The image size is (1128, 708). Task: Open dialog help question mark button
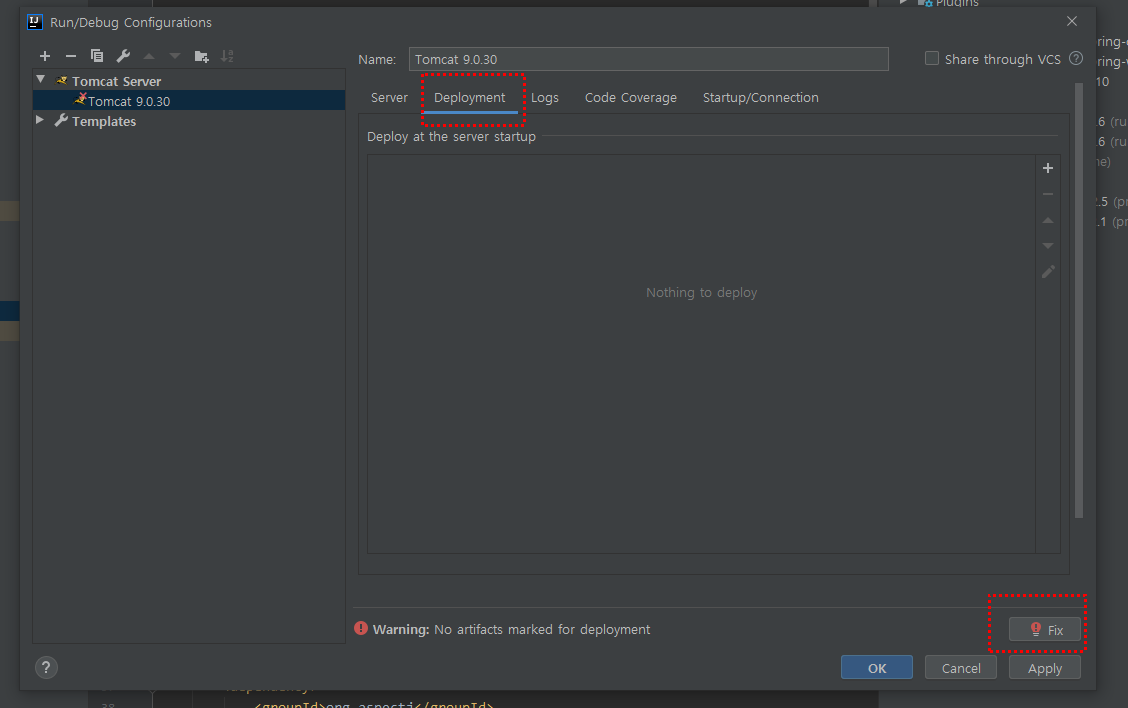(x=46, y=668)
